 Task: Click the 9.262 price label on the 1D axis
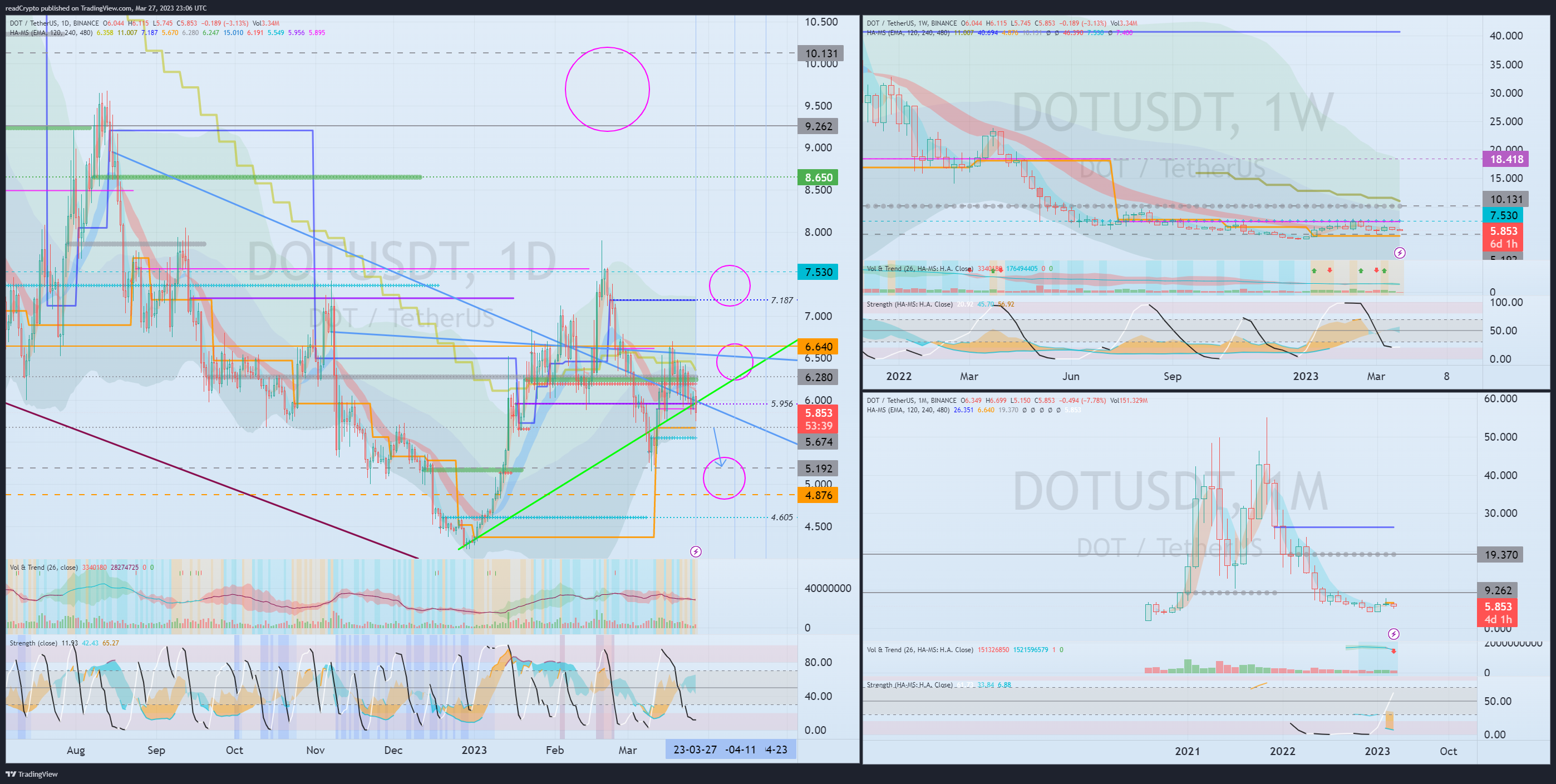[818, 126]
